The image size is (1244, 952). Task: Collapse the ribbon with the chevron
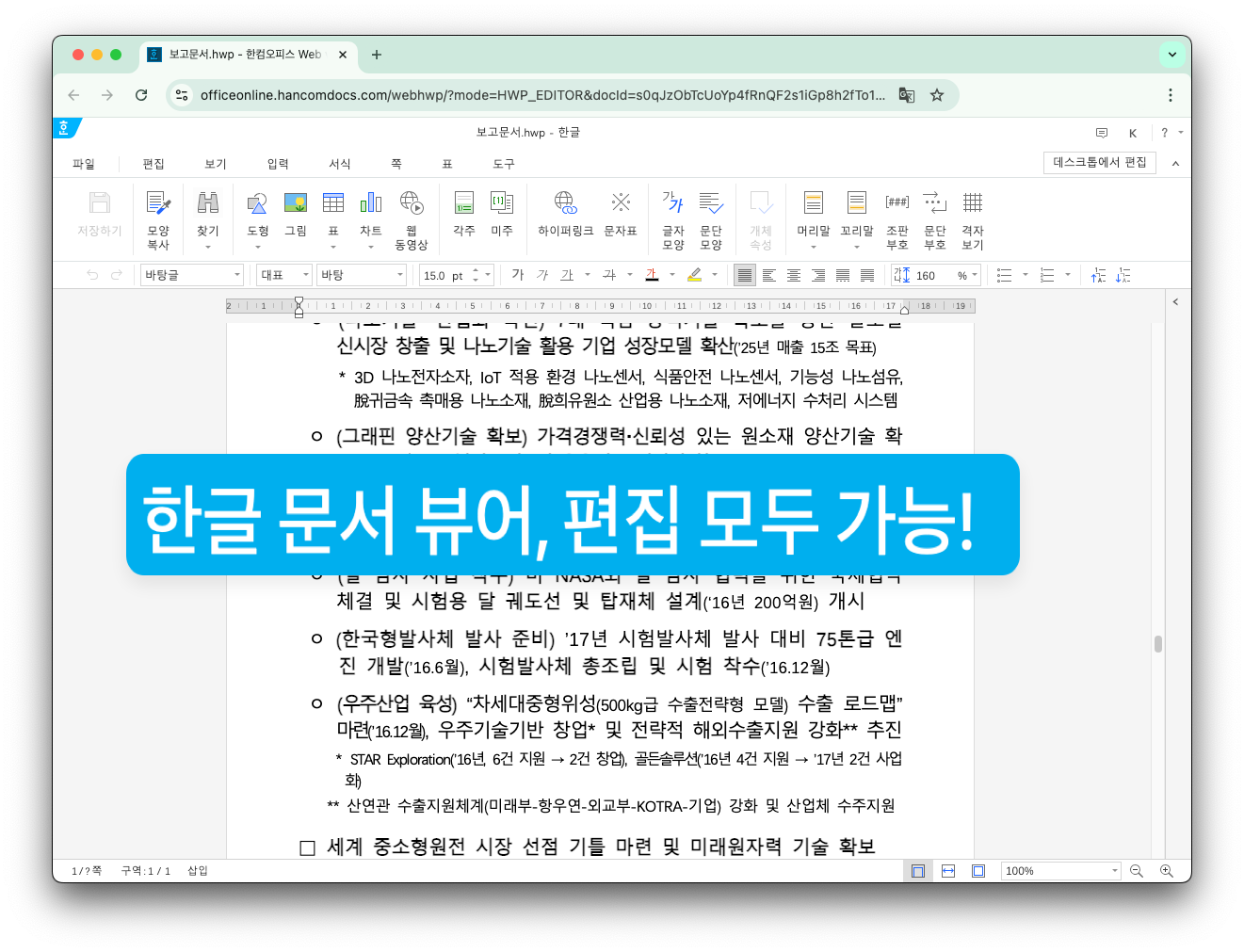[x=1175, y=164]
